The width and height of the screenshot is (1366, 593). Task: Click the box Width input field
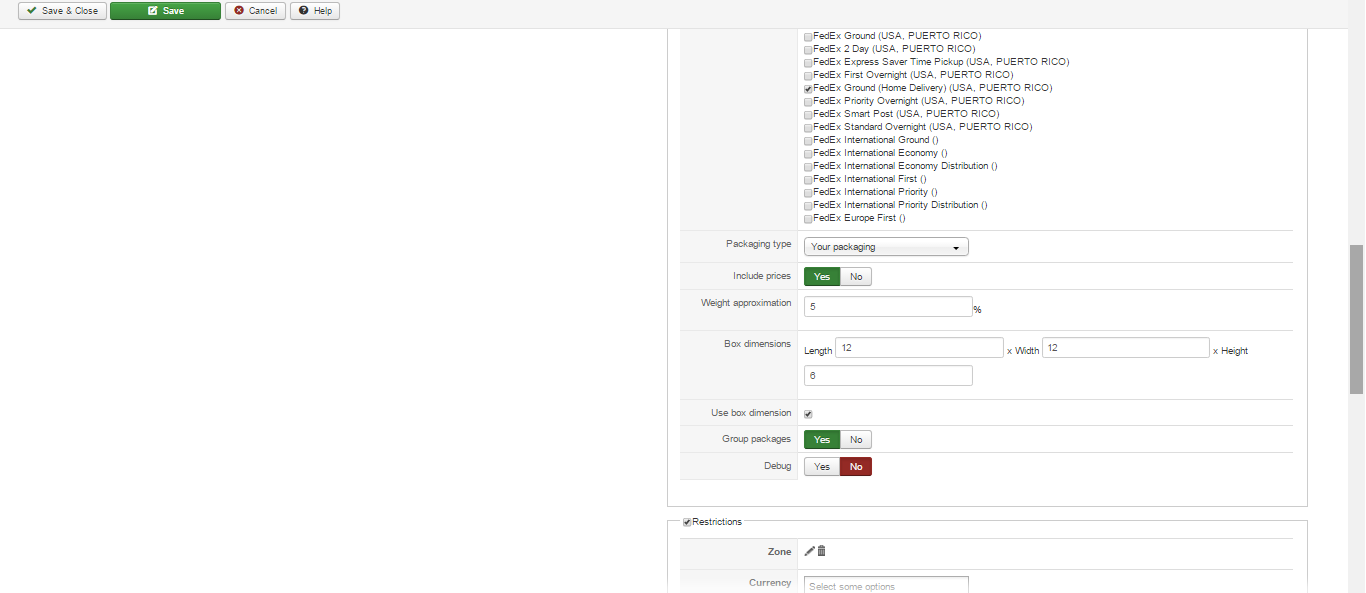(1126, 348)
